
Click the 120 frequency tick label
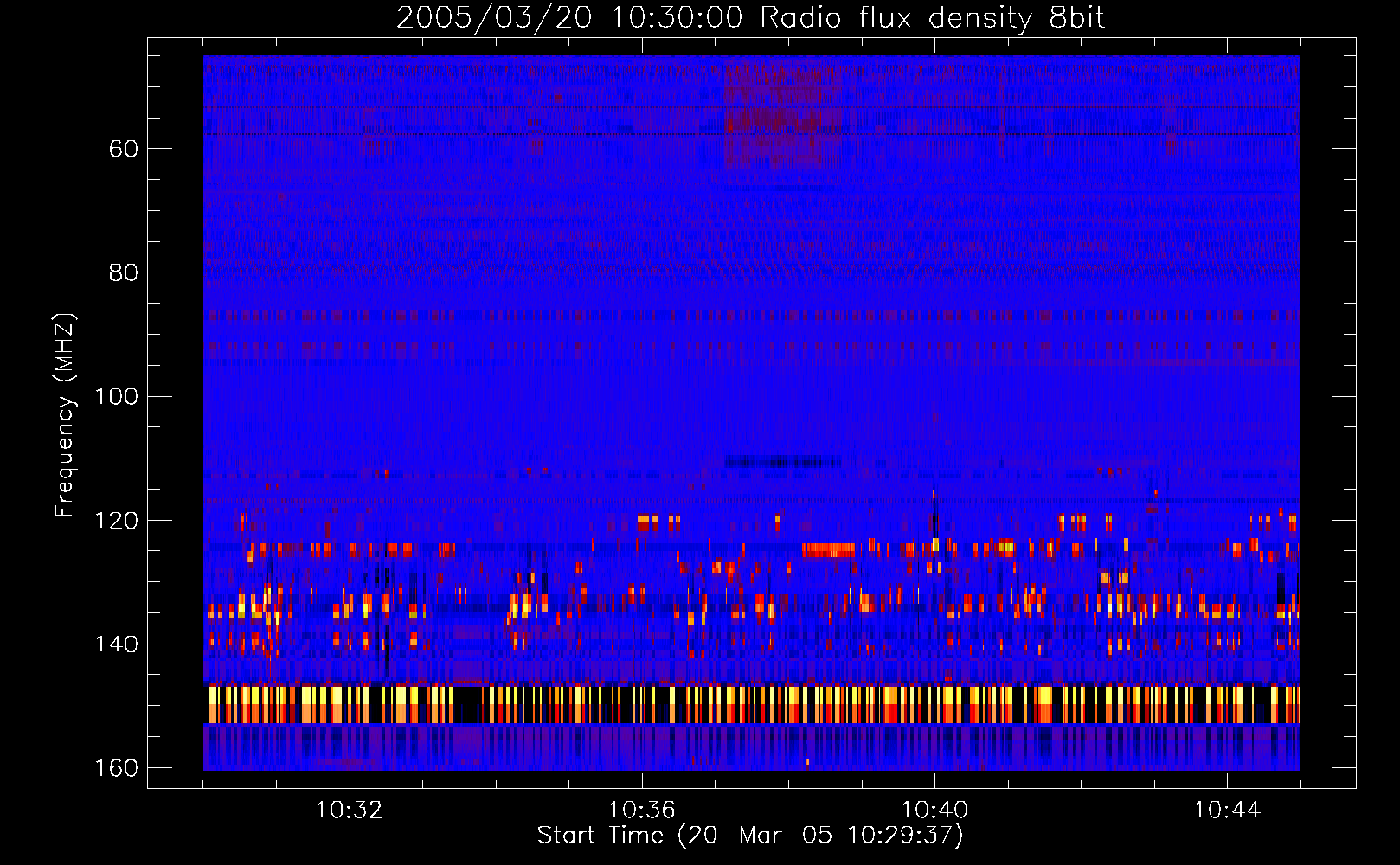point(116,520)
